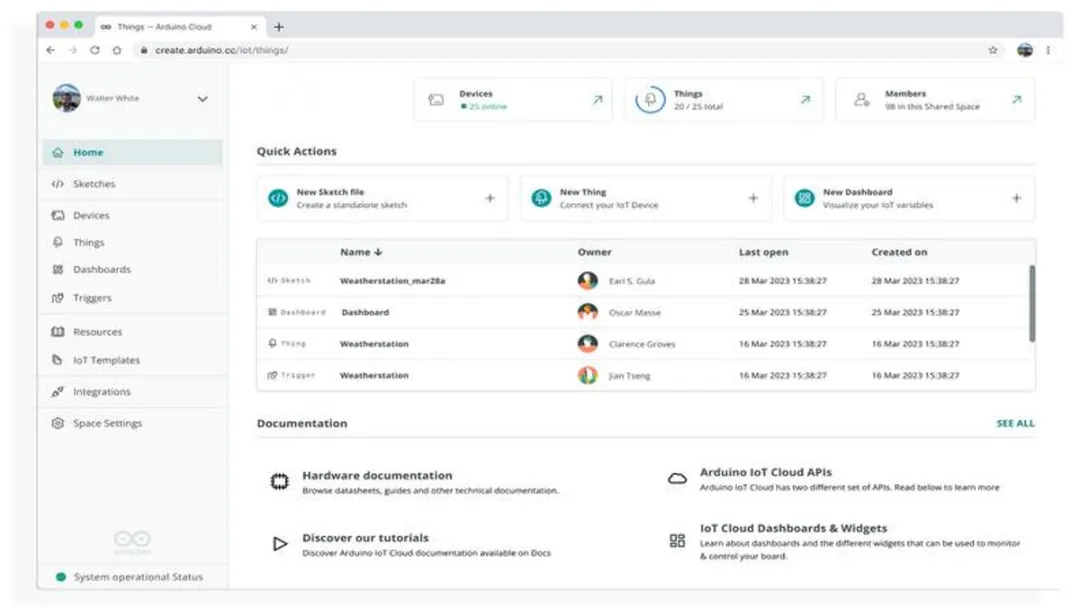Click the plus on New Sketch file

point(490,198)
